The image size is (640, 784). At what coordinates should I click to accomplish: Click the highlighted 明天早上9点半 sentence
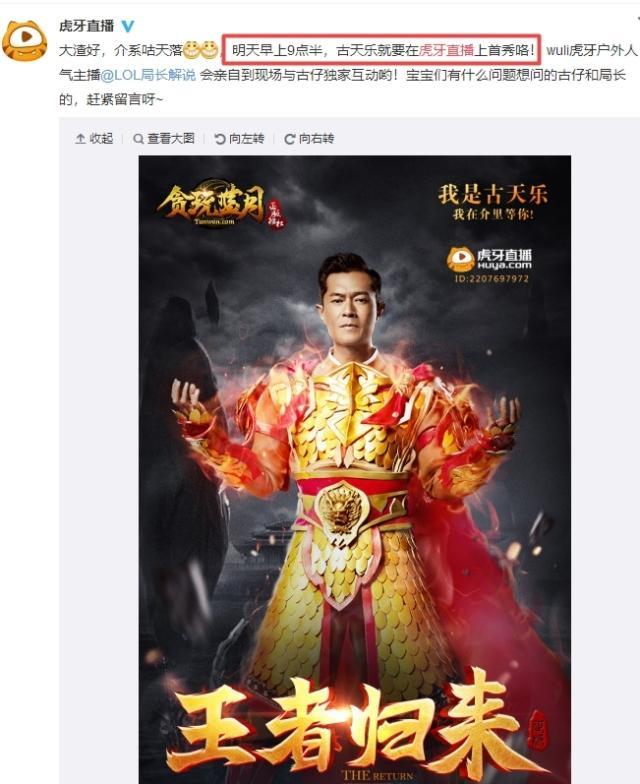pos(382,50)
